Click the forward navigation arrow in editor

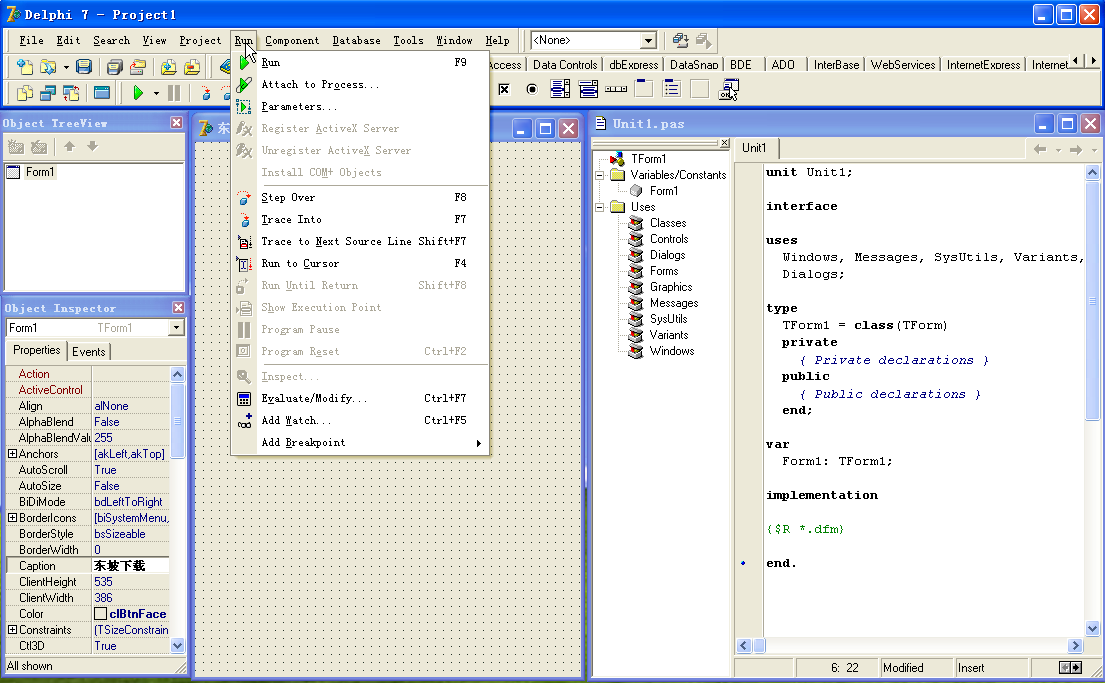tap(1076, 149)
